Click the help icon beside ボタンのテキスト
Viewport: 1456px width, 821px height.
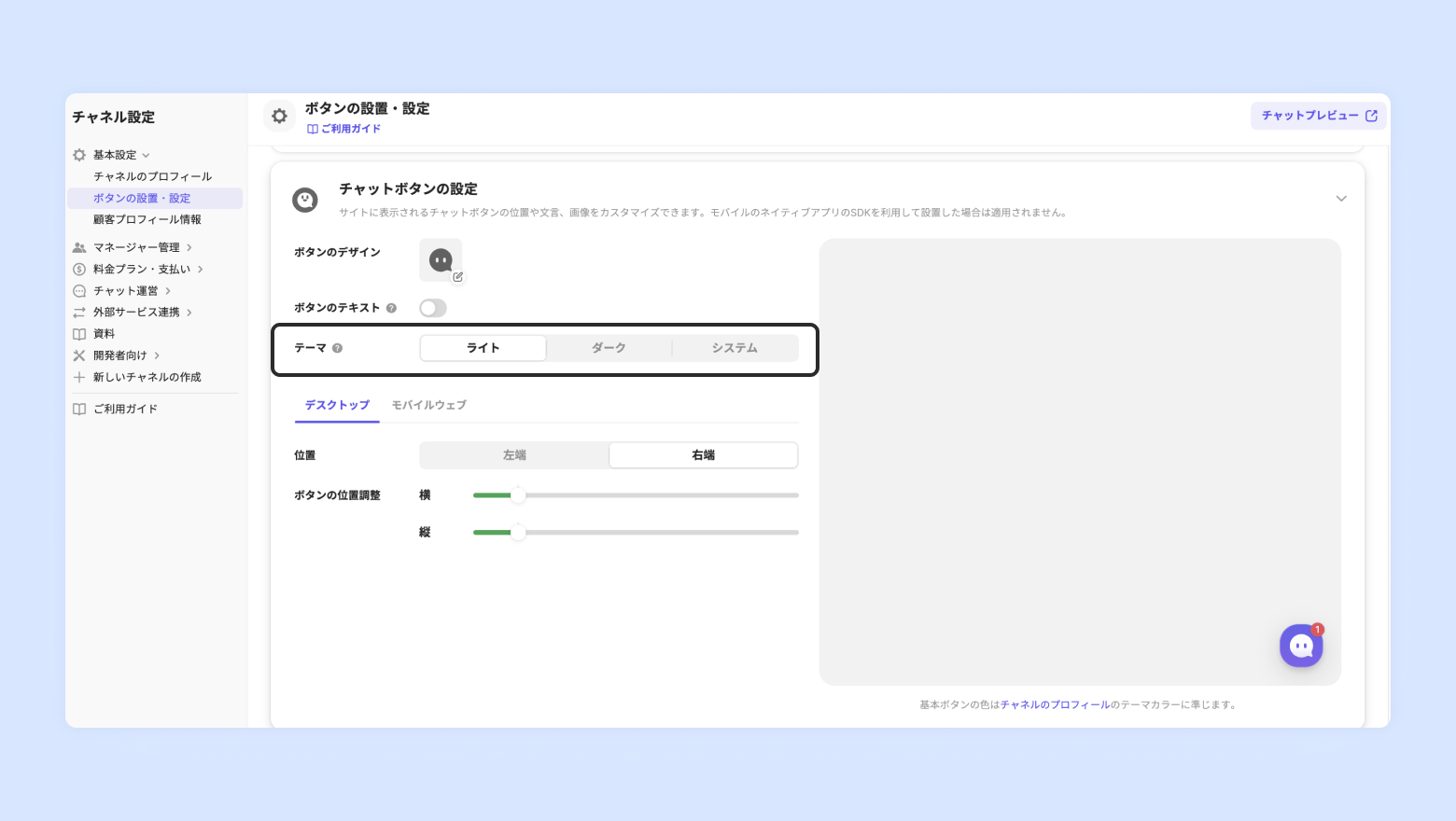(391, 308)
